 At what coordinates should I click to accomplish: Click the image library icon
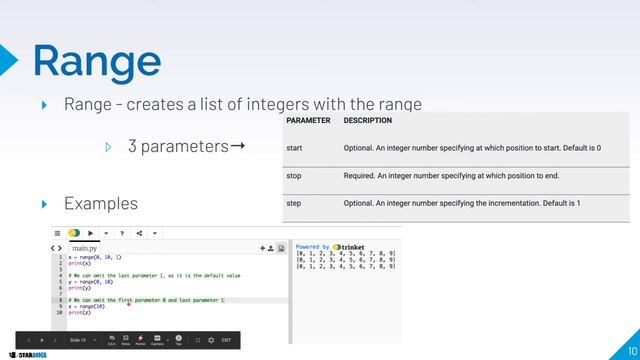point(281,248)
